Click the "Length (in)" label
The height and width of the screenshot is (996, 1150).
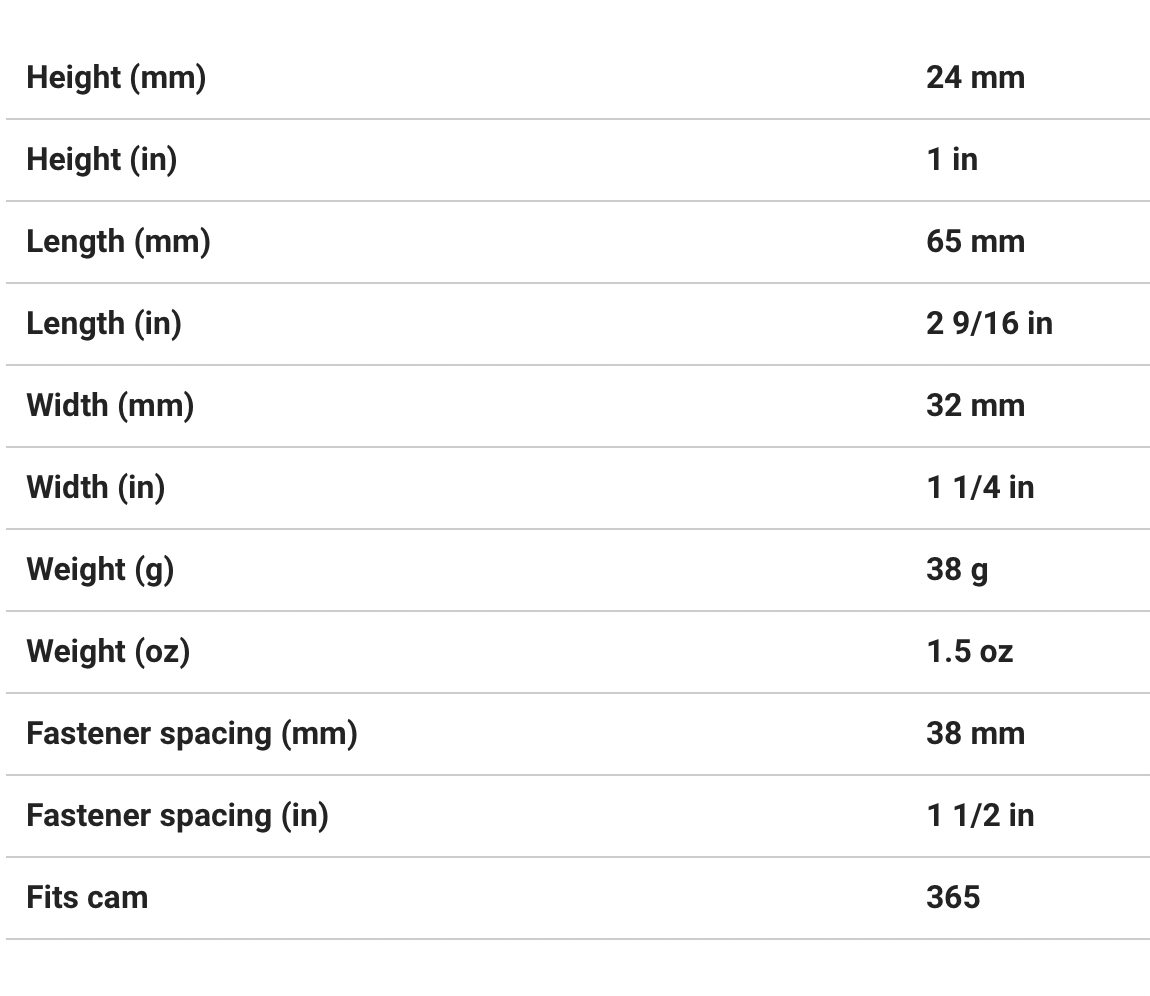104,323
